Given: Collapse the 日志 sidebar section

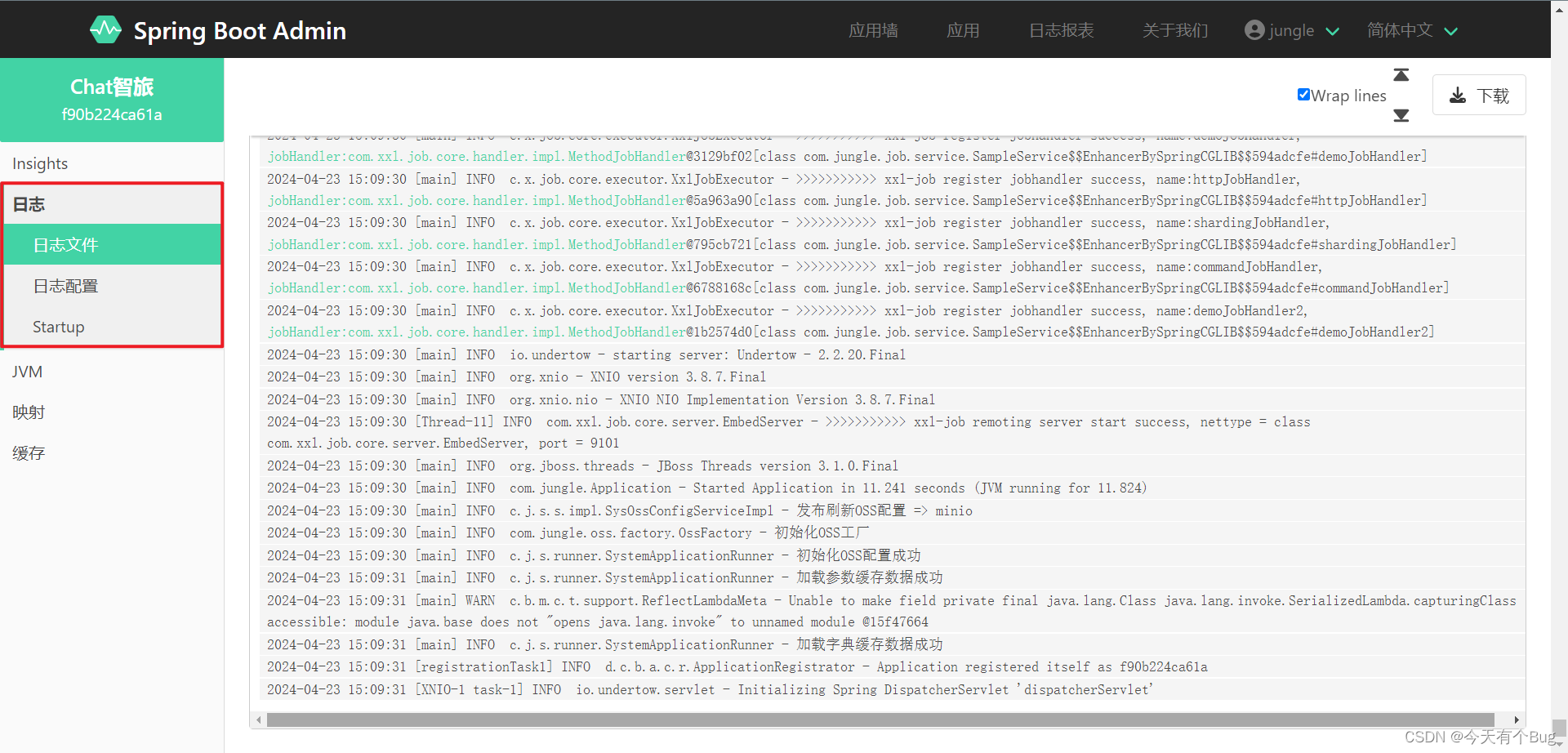Looking at the screenshot, I should (29, 204).
